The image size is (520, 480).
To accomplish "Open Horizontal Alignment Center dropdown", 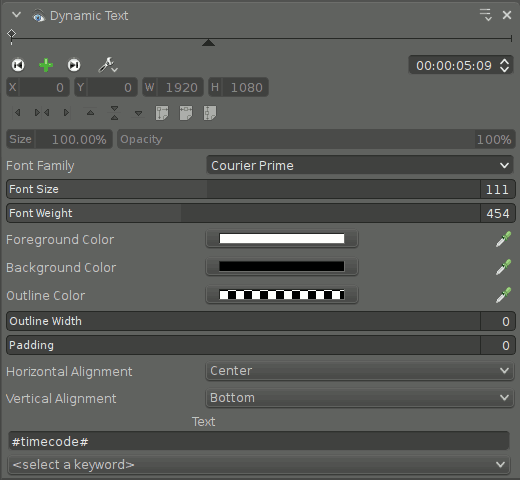I will pos(360,371).
